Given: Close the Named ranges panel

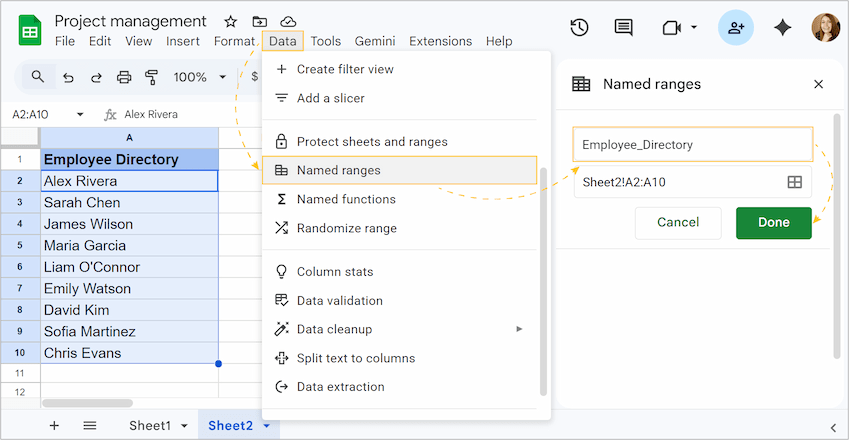Looking at the screenshot, I should tap(818, 84).
